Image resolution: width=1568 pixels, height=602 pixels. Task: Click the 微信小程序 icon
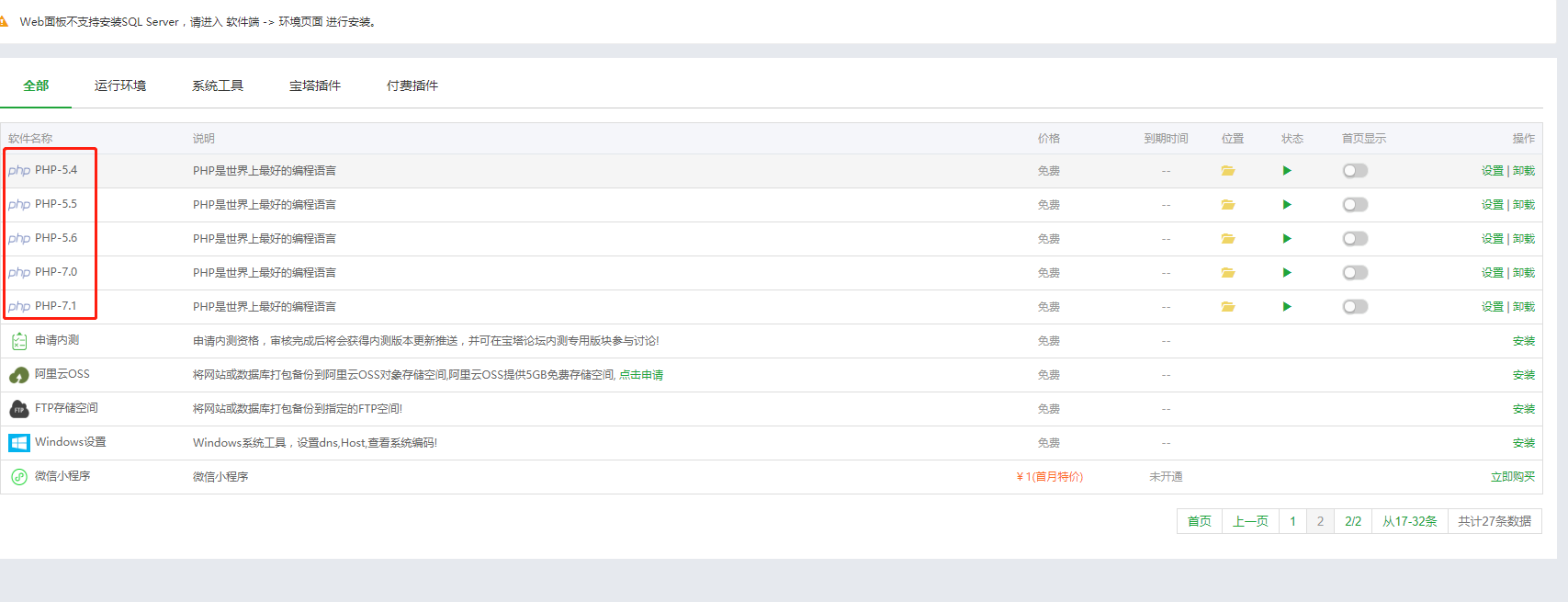point(18,477)
